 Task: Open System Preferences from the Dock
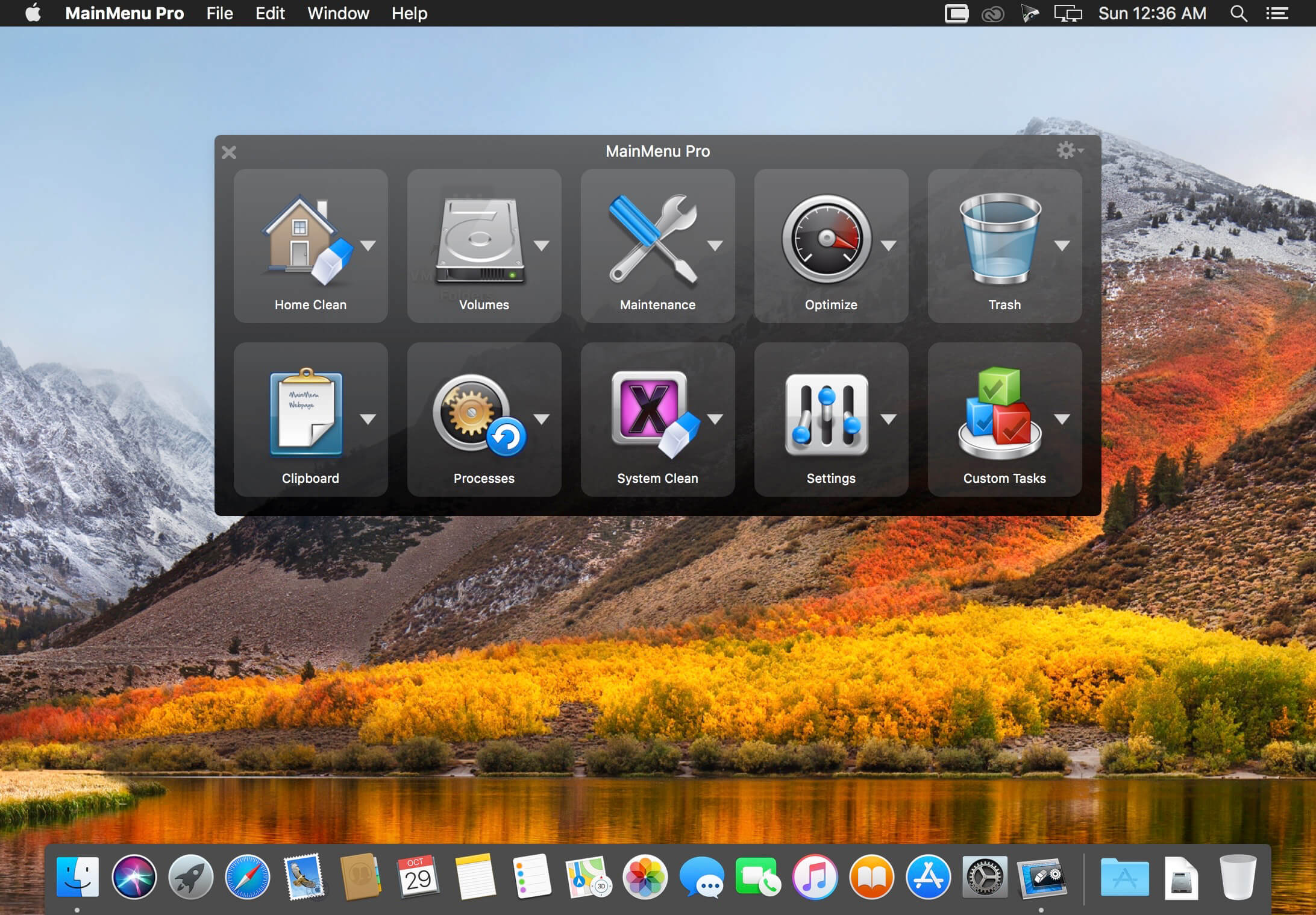(985, 876)
